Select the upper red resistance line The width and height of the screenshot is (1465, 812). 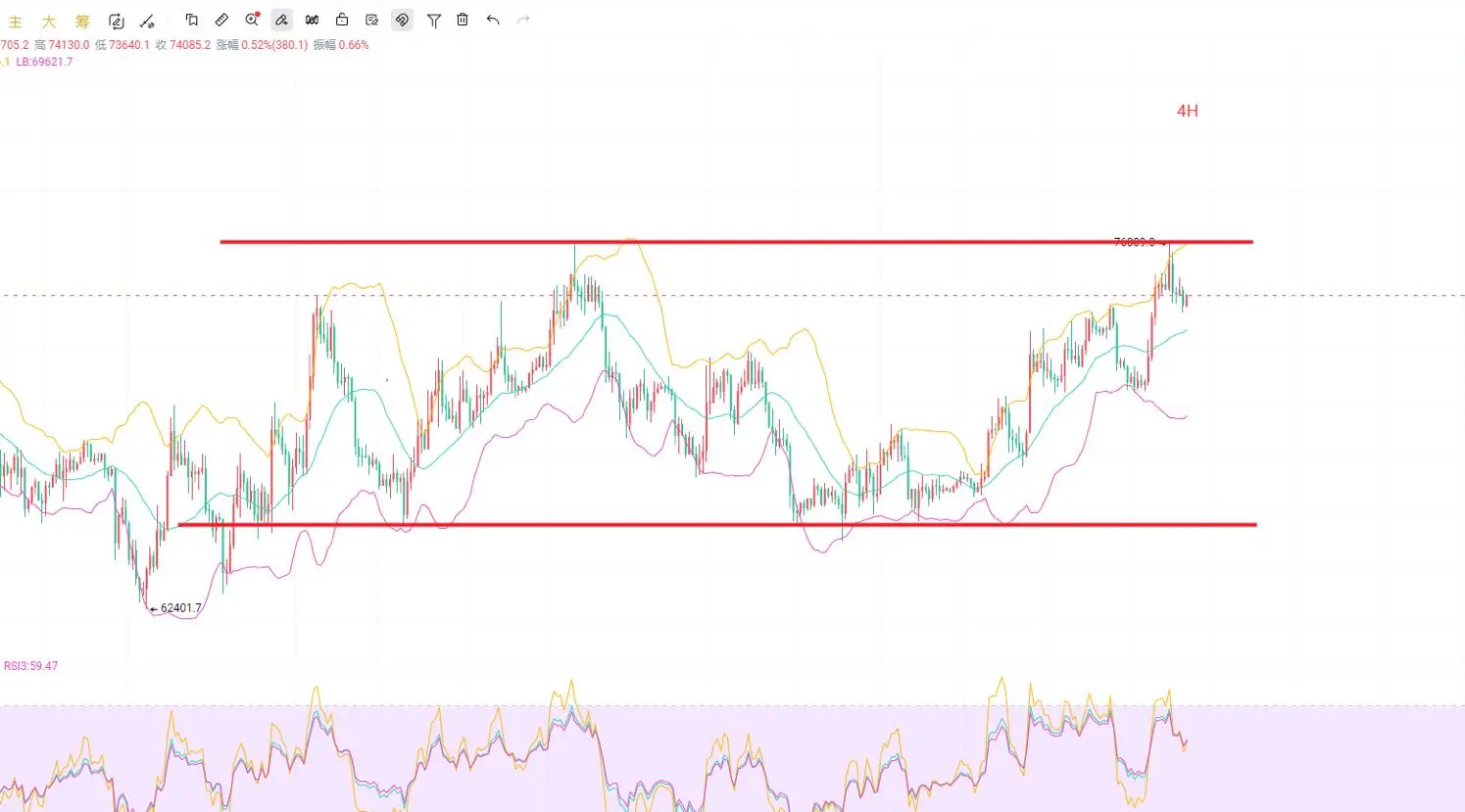pyautogui.click(x=736, y=241)
